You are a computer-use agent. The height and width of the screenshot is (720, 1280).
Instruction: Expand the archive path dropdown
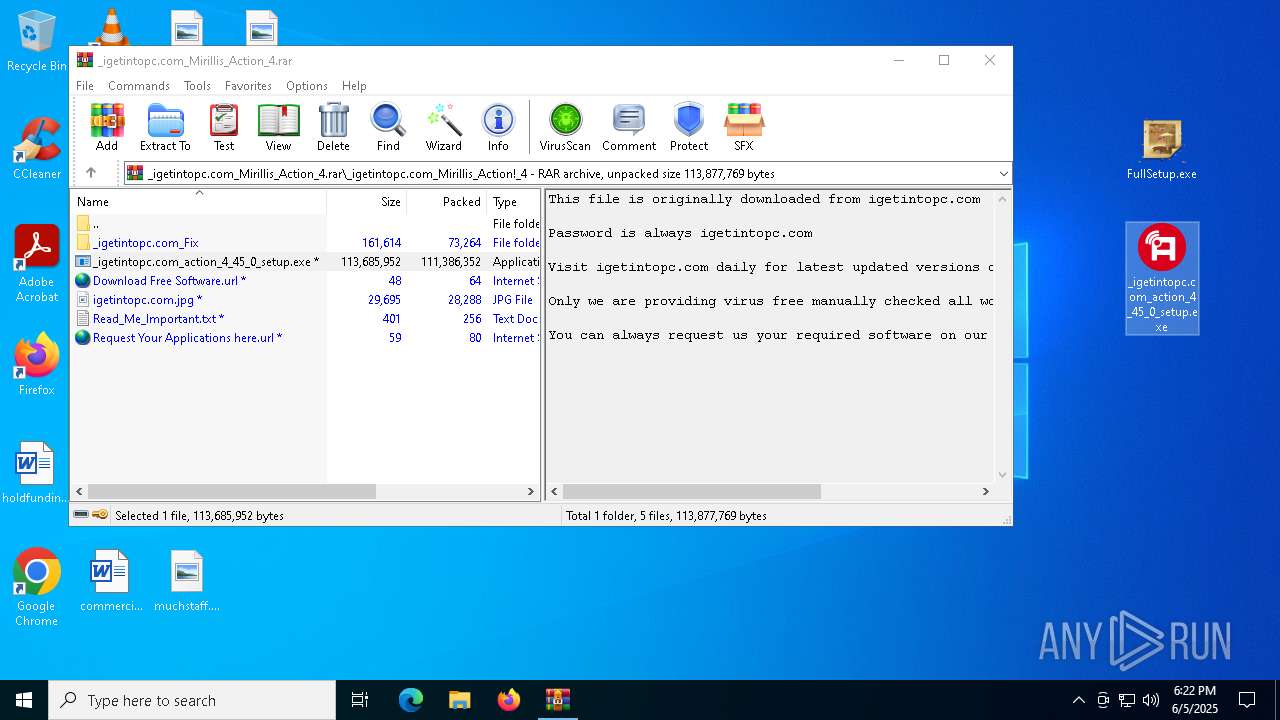point(1003,173)
